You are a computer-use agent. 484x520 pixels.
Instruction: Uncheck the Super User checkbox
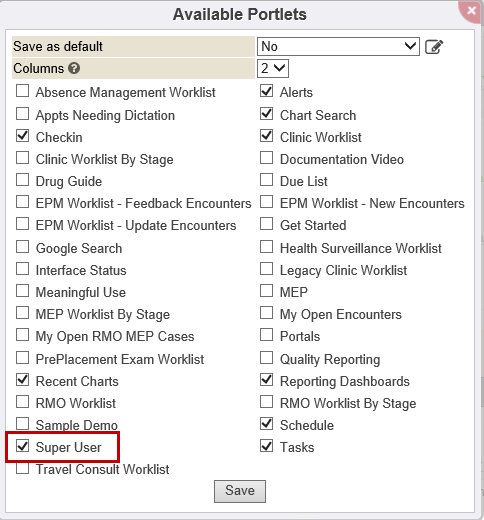coord(22,446)
